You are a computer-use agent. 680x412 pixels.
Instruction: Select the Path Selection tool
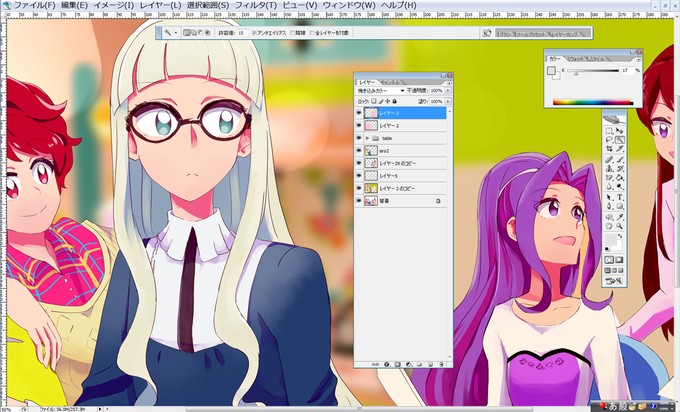609,198
